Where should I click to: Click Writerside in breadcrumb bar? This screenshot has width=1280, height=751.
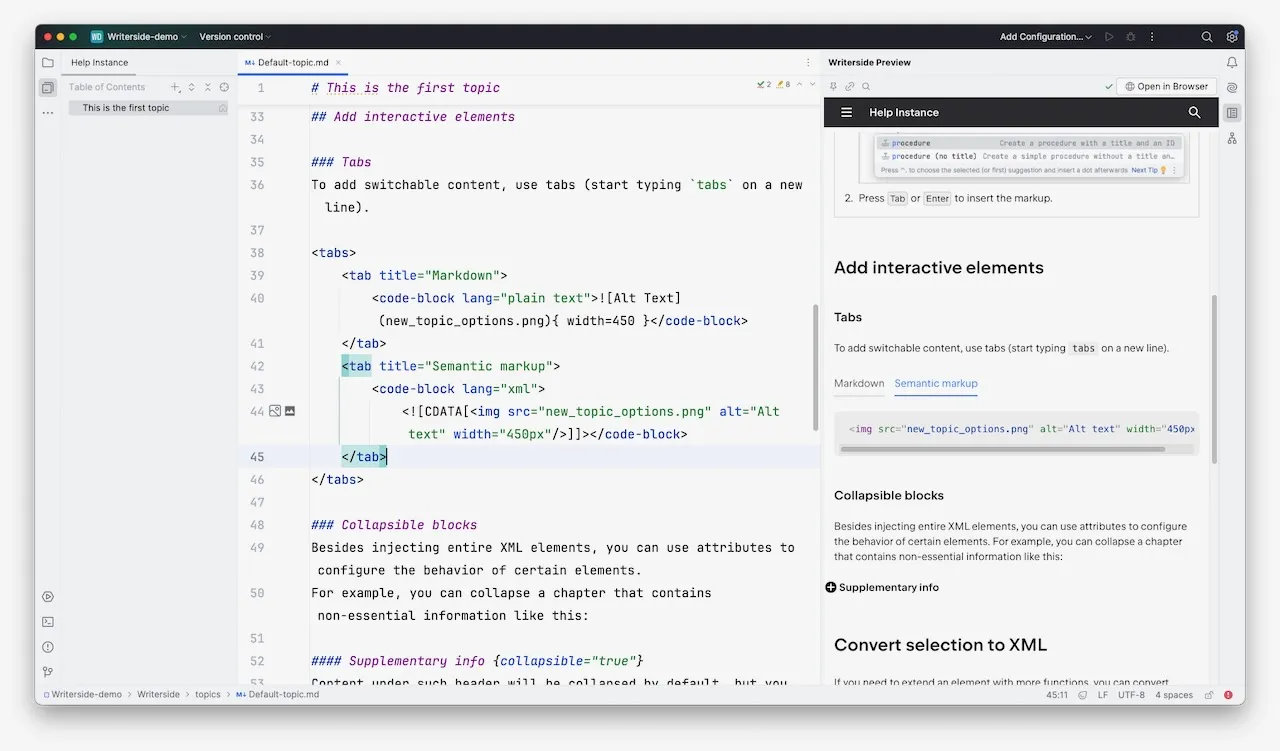point(158,695)
